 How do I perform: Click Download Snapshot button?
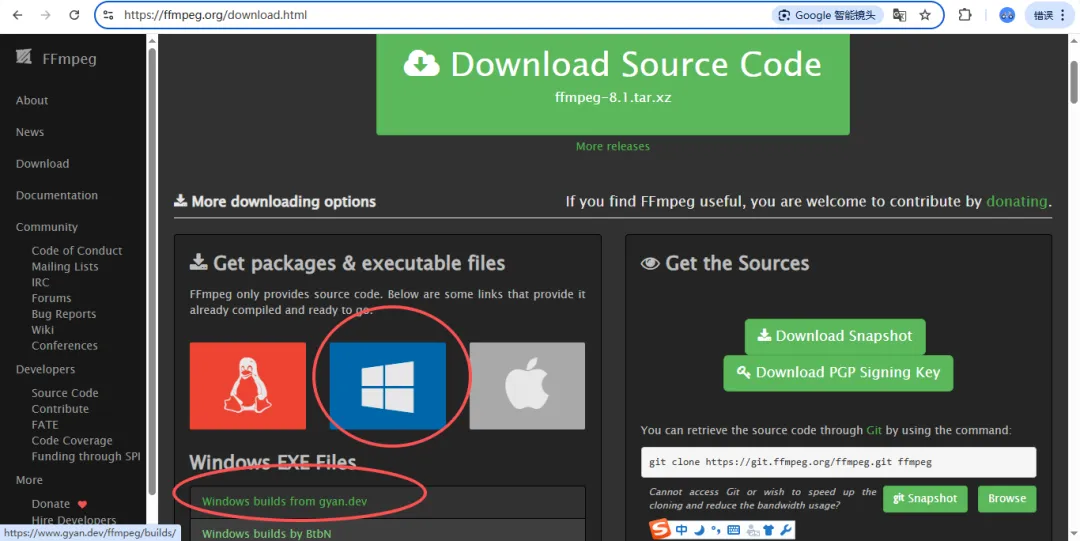click(x=835, y=336)
